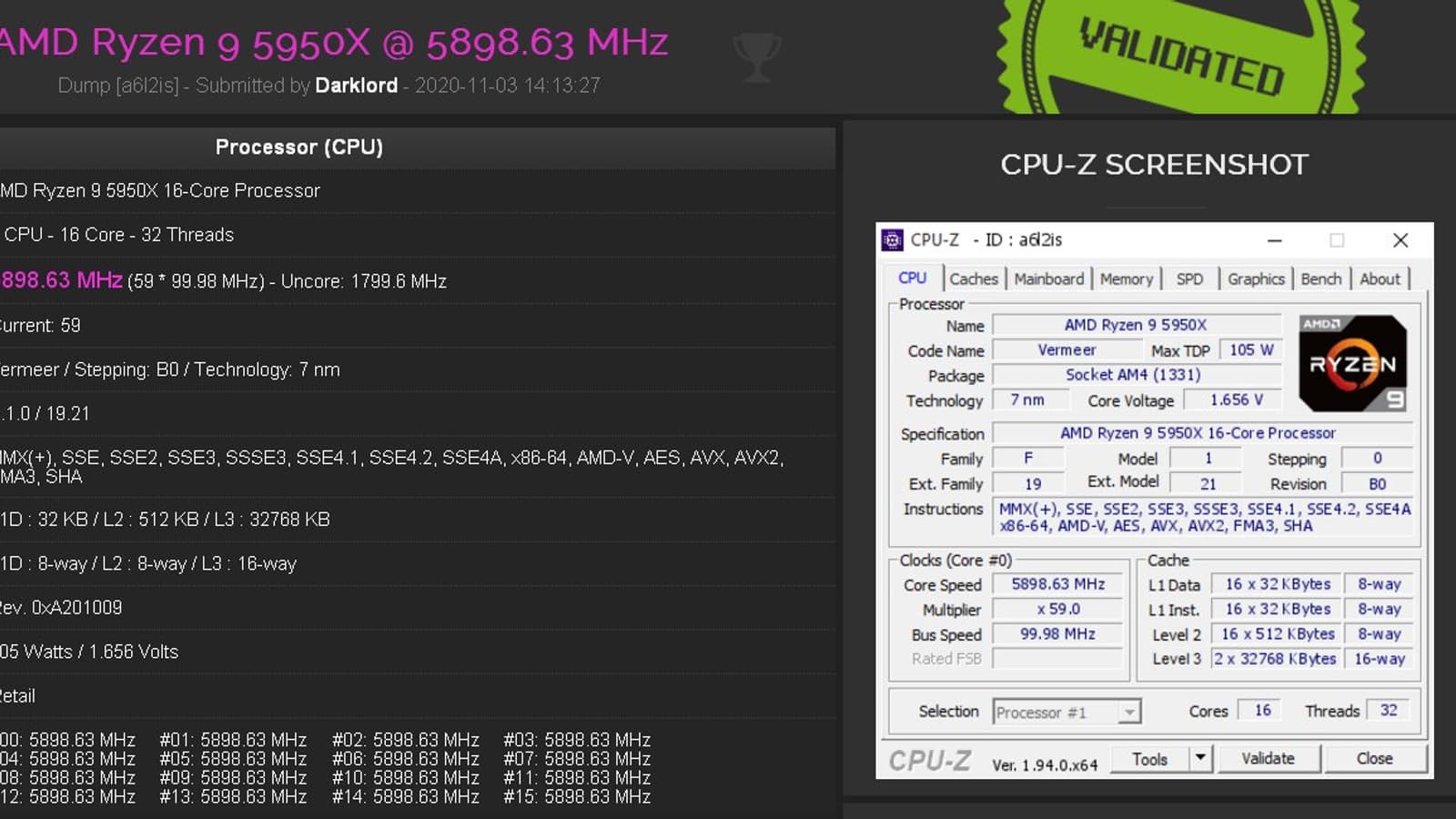This screenshot has width=1456, height=819.
Task: Switch to the Caches tab
Action: pyautogui.click(x=974, y=279)
